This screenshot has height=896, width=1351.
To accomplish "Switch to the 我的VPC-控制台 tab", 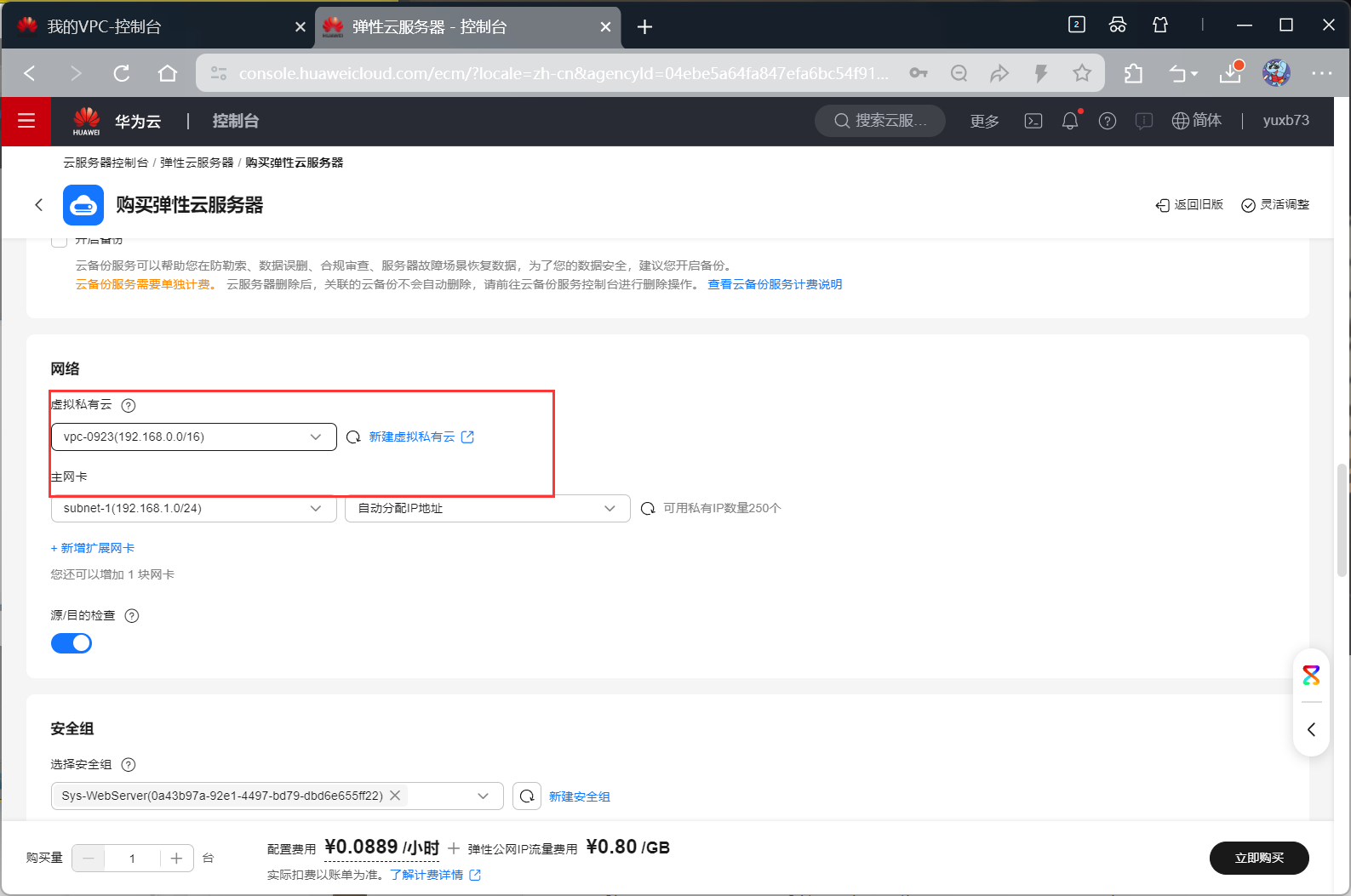I will [157, 26].
